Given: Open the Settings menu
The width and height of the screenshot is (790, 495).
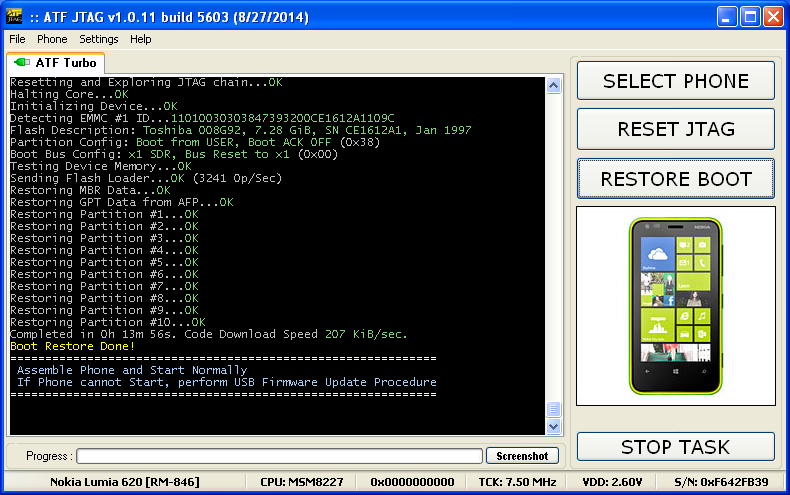Looking at the screenshot, I should click(x=99, y=39).
